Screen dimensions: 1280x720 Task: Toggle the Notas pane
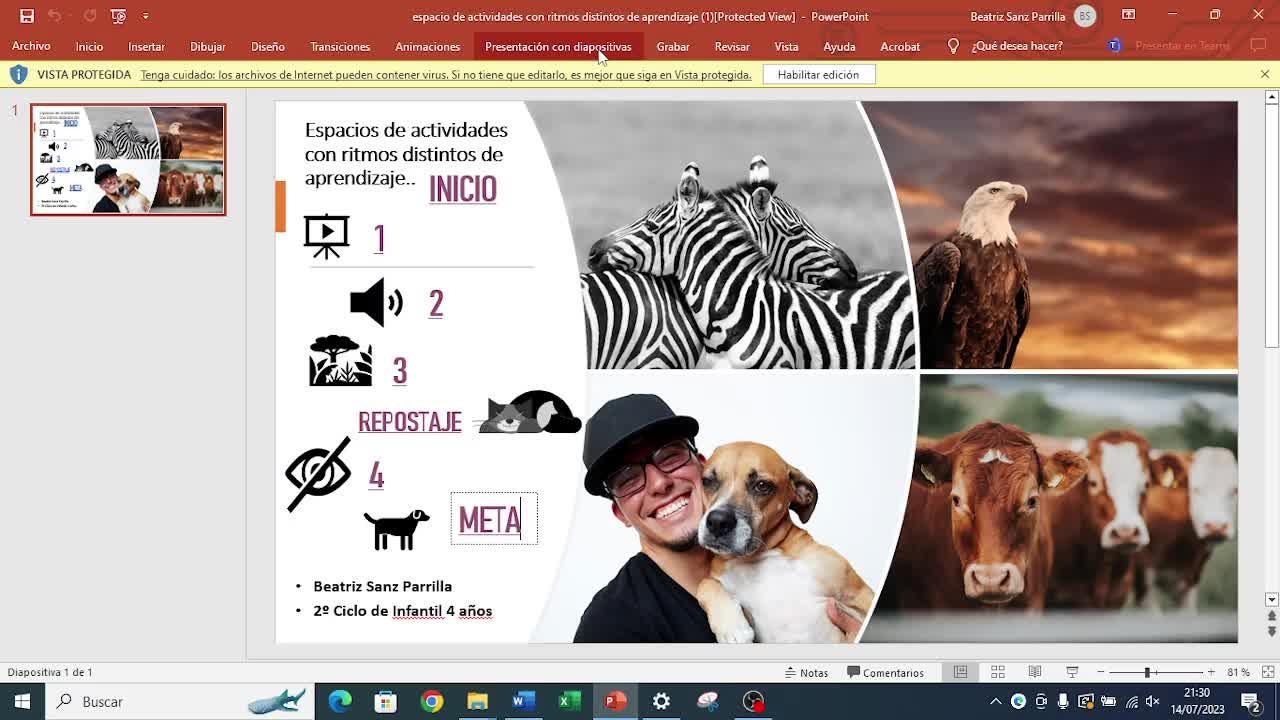tap(806, 672)
